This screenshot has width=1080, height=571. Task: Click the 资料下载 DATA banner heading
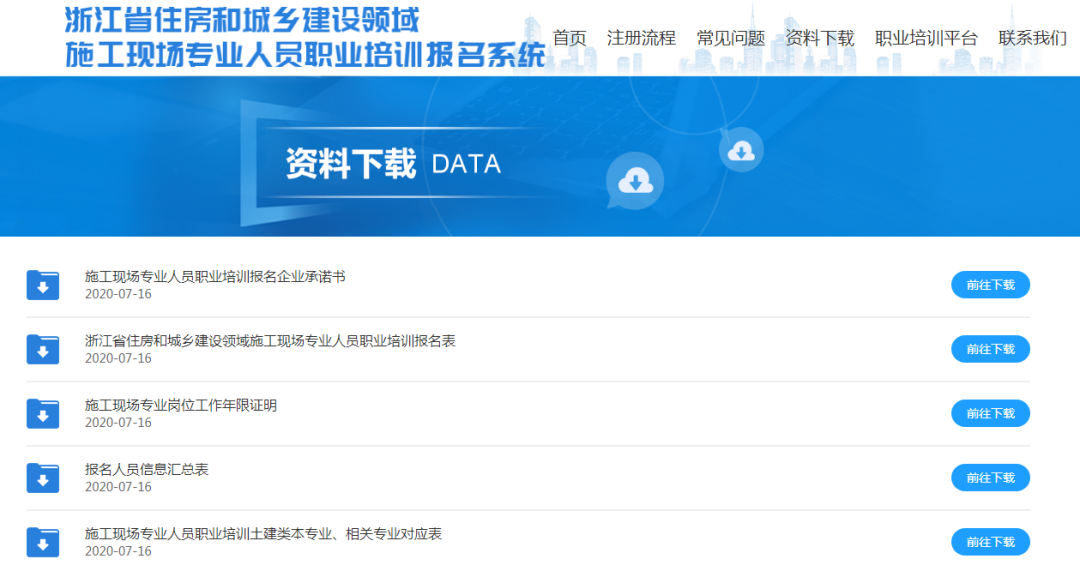pos(393,164)
